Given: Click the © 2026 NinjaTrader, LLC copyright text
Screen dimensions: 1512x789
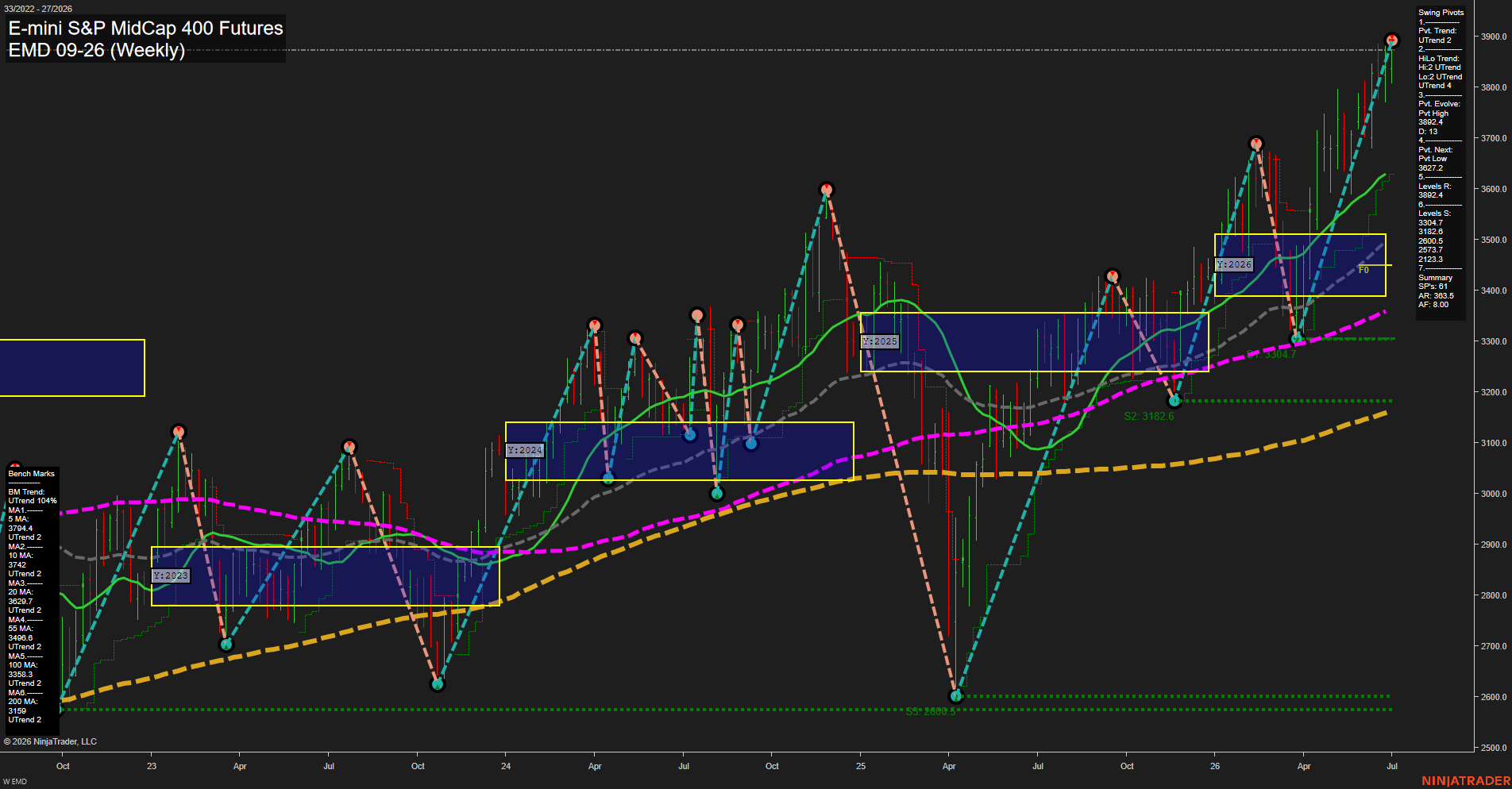Looking at the screenshot, I should pos(50,741).
